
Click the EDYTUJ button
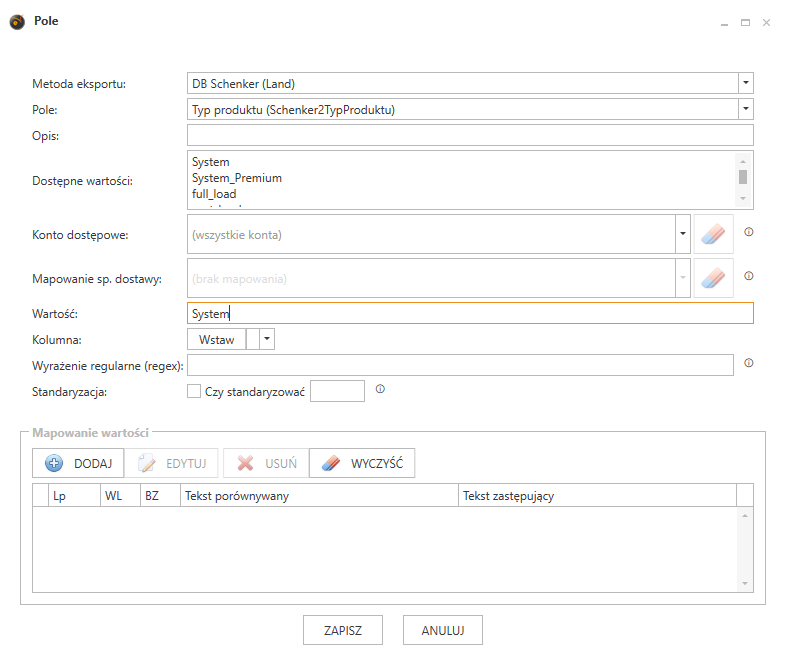pyautogui.click(x=172, y=463)
